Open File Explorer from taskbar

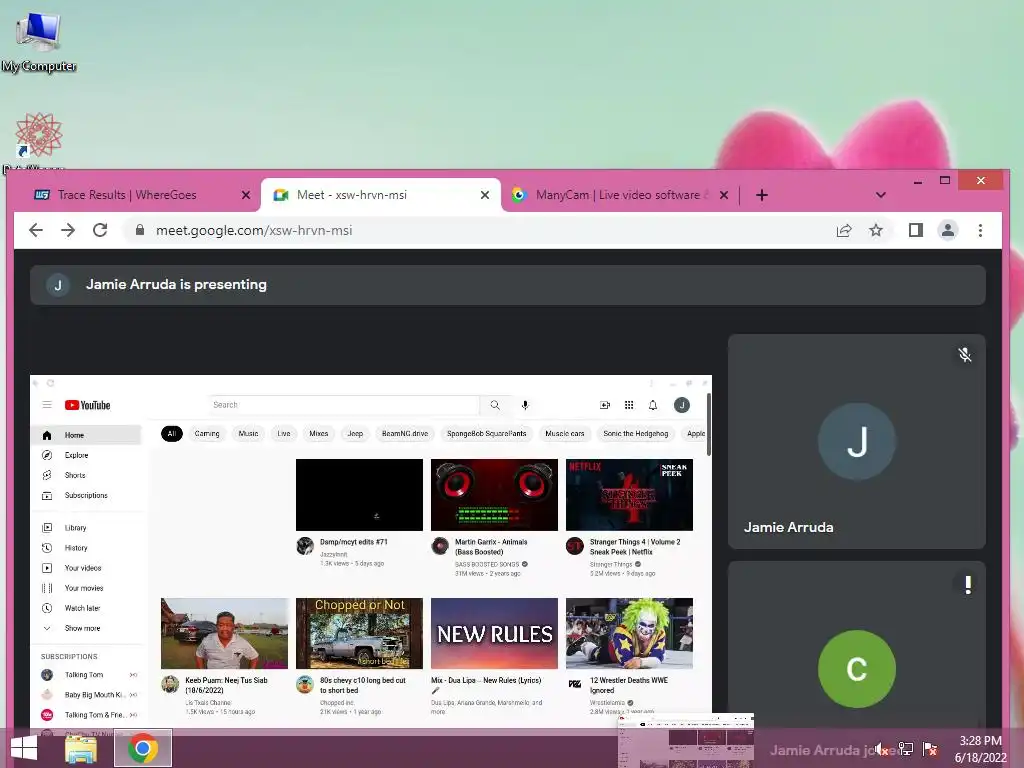point(82,748)
